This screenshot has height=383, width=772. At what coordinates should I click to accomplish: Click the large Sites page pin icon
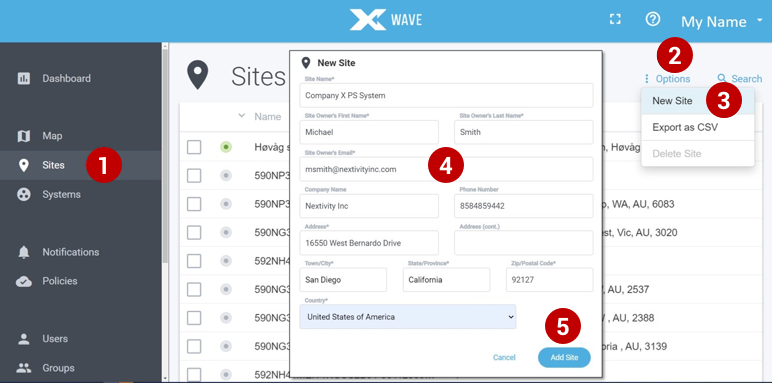[x=197, y=75]
